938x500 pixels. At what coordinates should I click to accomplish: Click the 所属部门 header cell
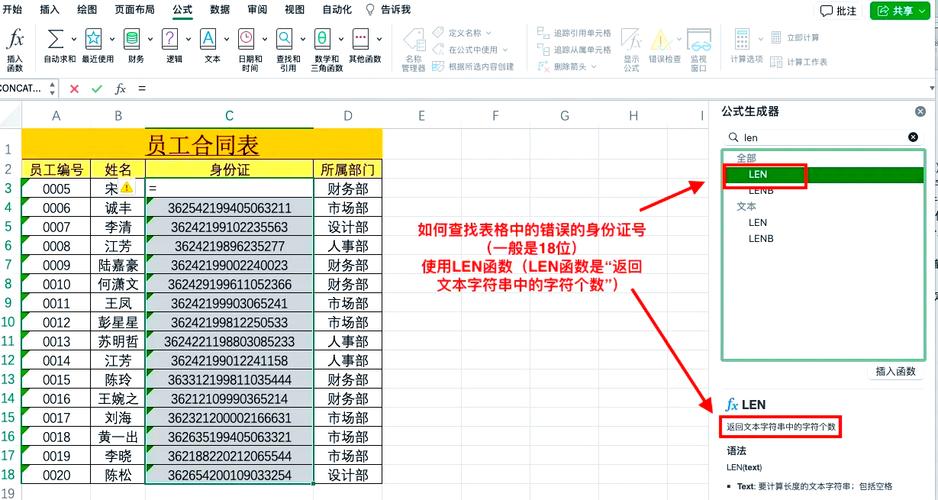(x=348, y=170)
